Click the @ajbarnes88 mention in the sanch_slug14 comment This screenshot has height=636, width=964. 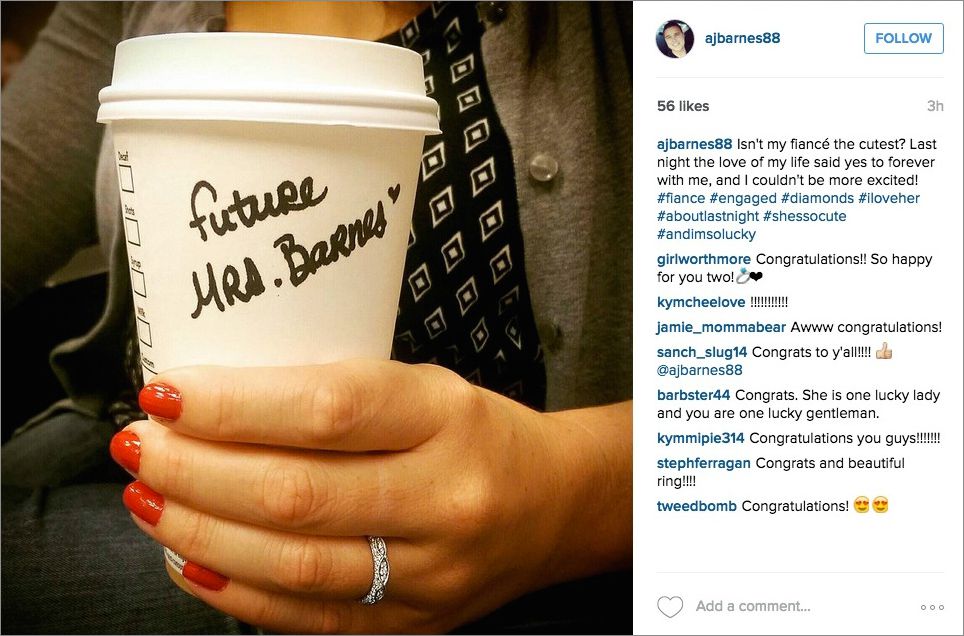coord(699,370)
